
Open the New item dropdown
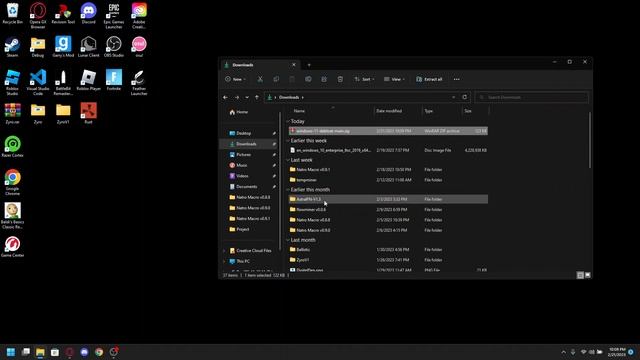236,79
